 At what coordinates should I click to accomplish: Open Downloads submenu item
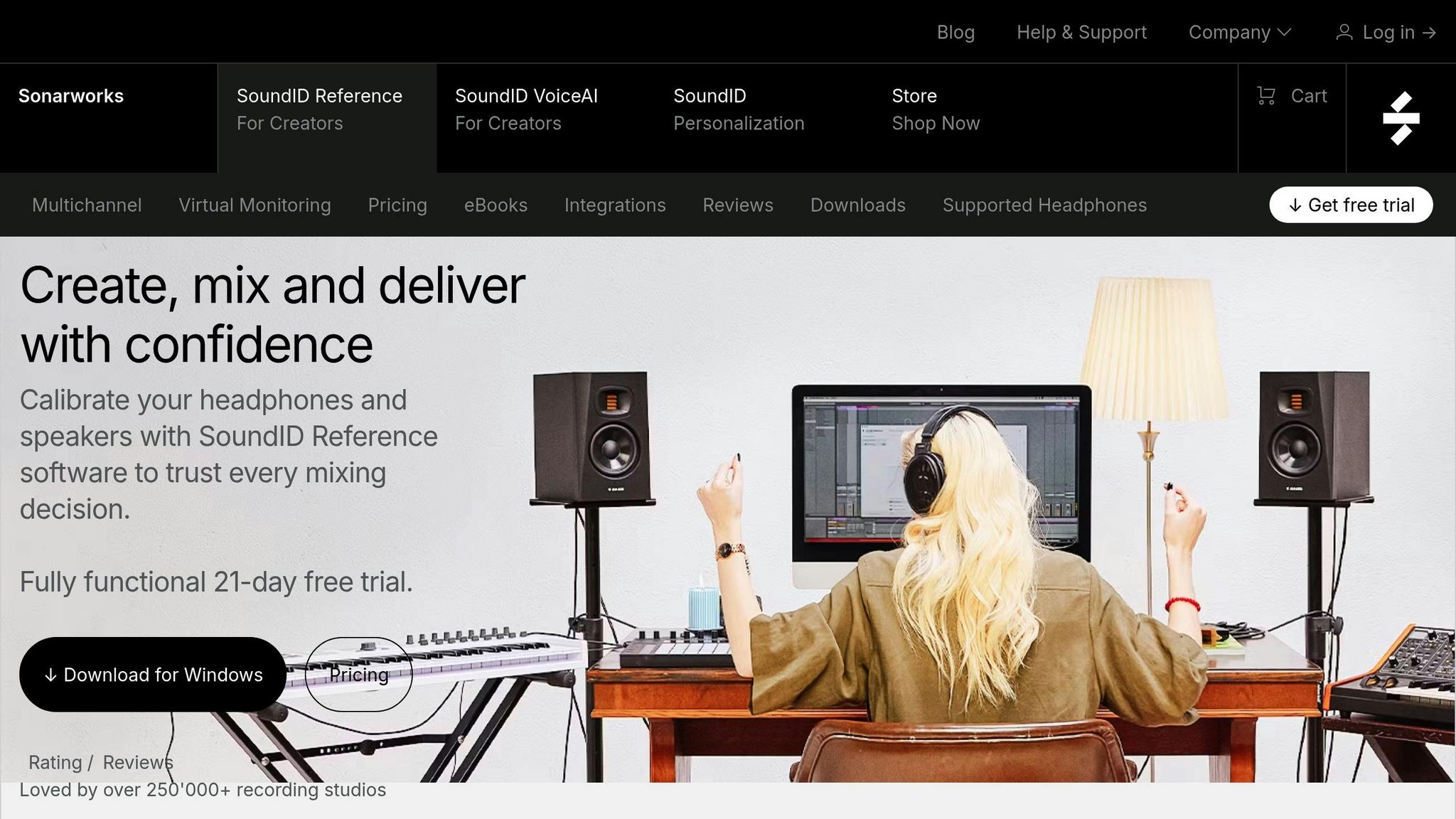(x=857, y=205)
